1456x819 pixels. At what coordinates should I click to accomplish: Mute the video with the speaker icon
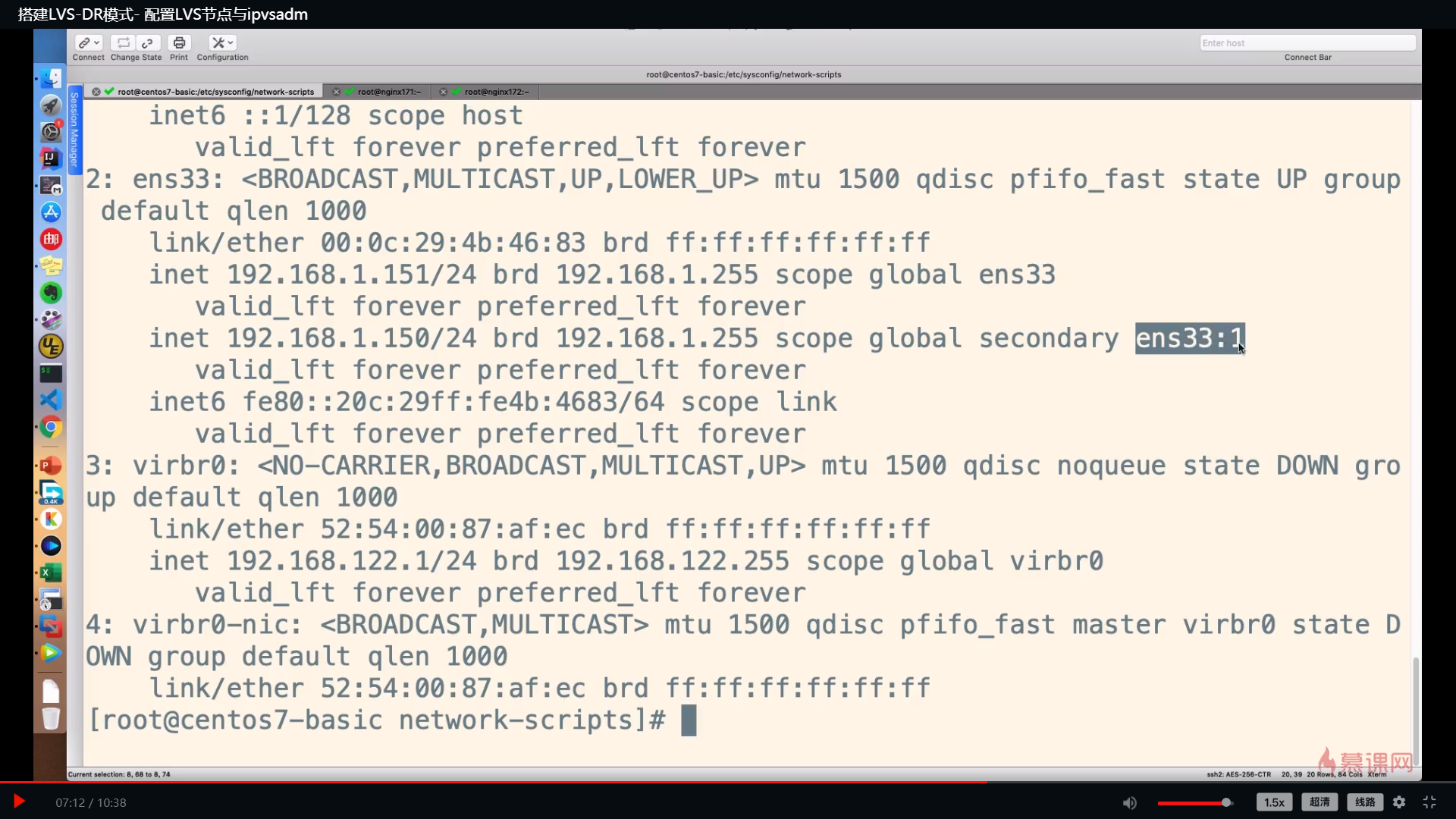(1129, 802)
